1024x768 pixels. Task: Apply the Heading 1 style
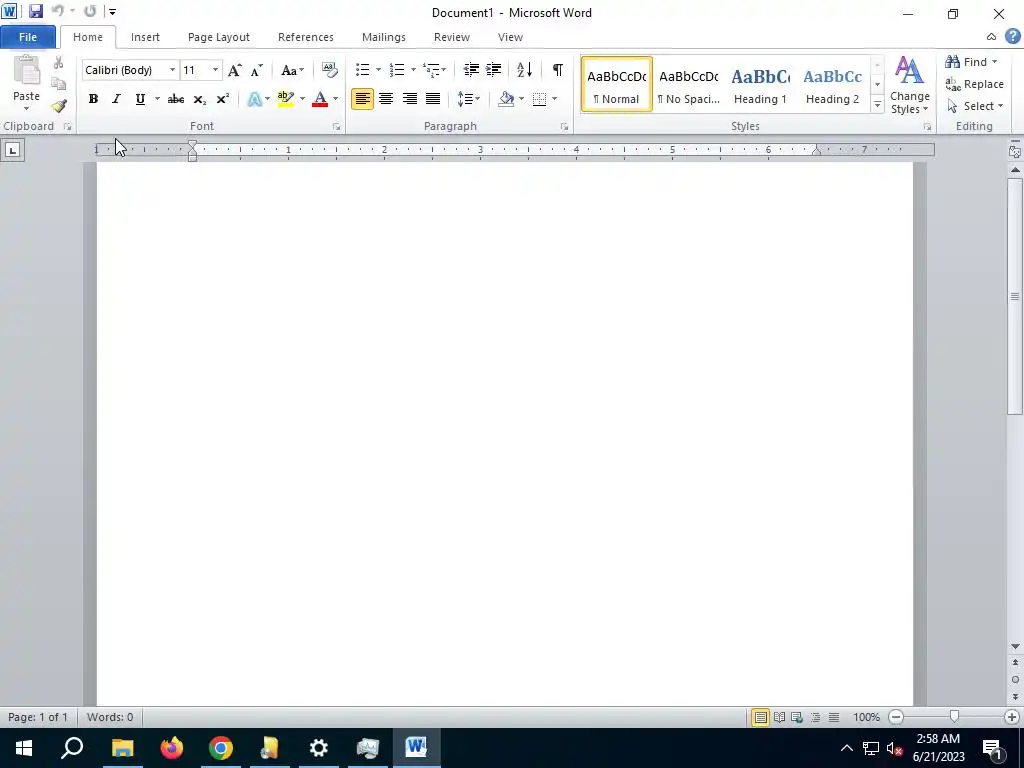(760, 85)
